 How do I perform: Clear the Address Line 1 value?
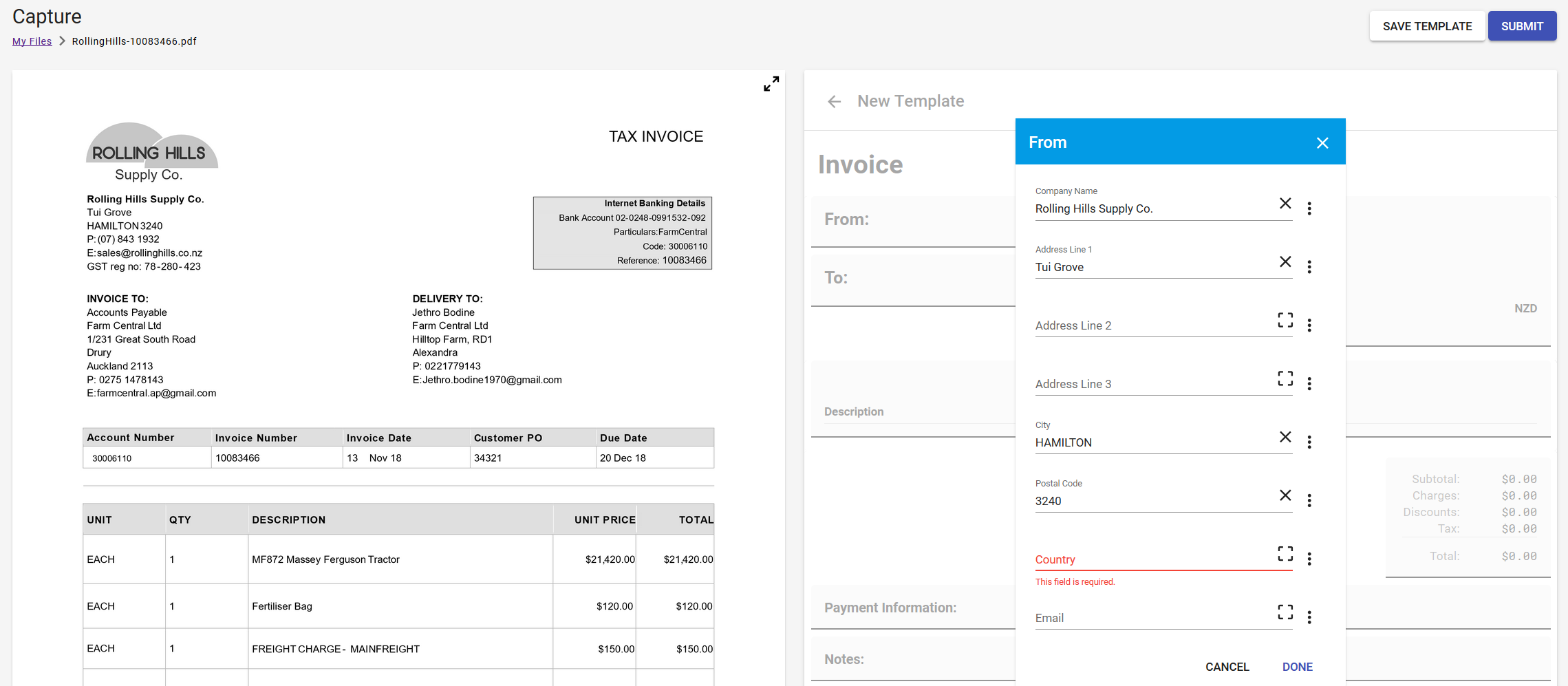1285,262
